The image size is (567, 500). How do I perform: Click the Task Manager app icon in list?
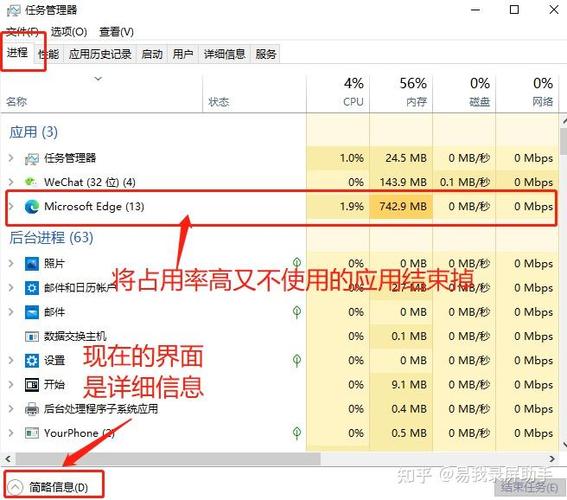click(31, 158)
